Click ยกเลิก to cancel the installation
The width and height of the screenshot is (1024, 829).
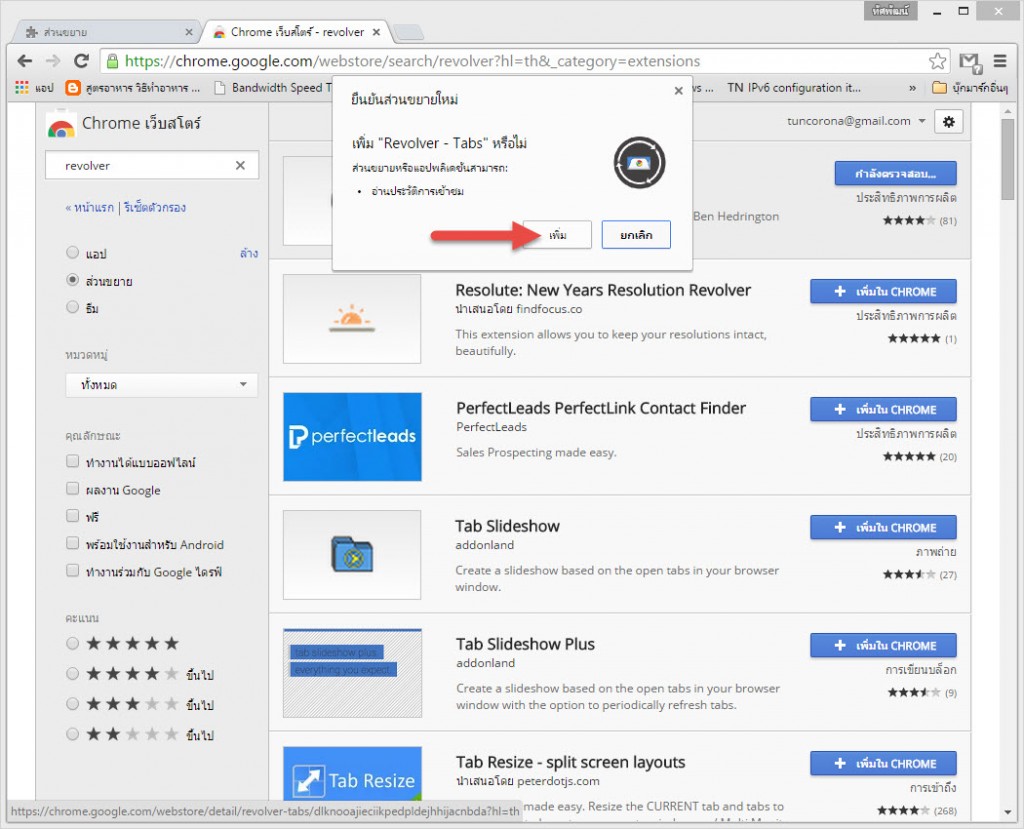[x=635, y=235]
